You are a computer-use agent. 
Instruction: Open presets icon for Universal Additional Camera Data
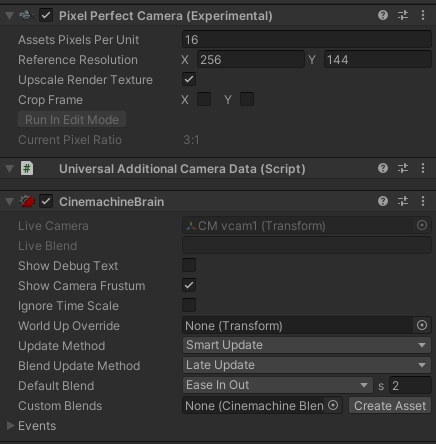coord(403,168)
